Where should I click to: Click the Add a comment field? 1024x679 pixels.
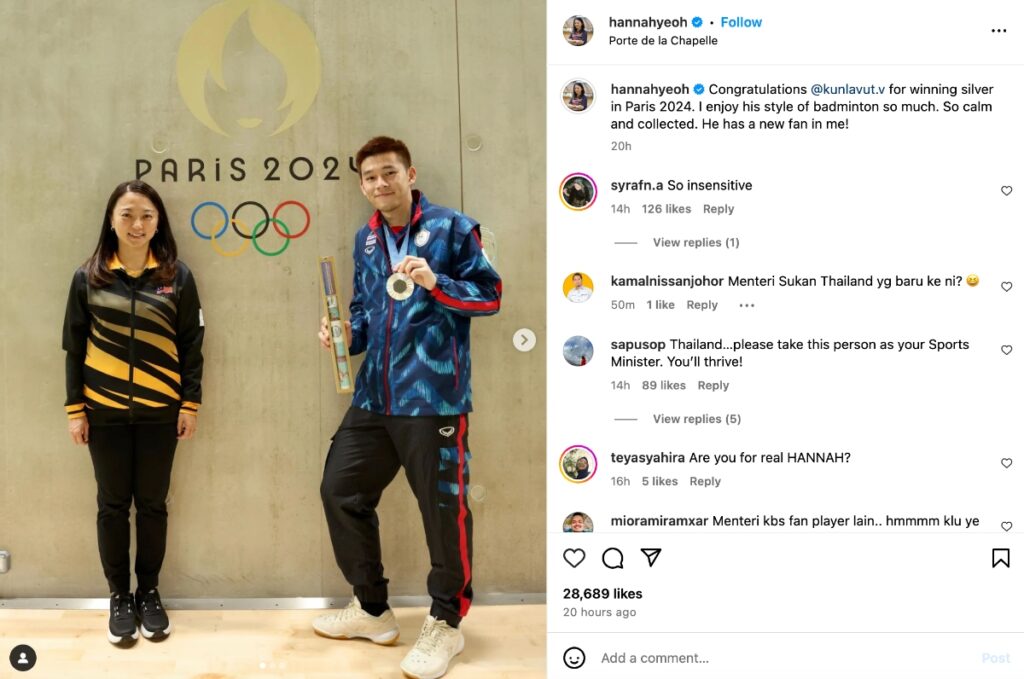pos(784,658)
